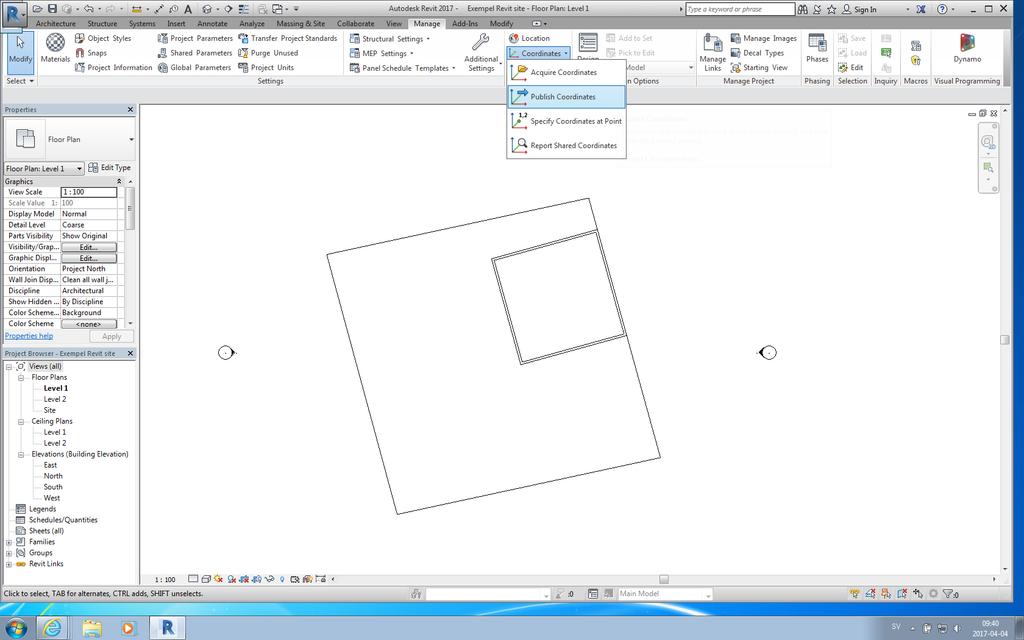Screen dimensions: 1024x640
Task: Open Project Parameters
Action: 195,39
